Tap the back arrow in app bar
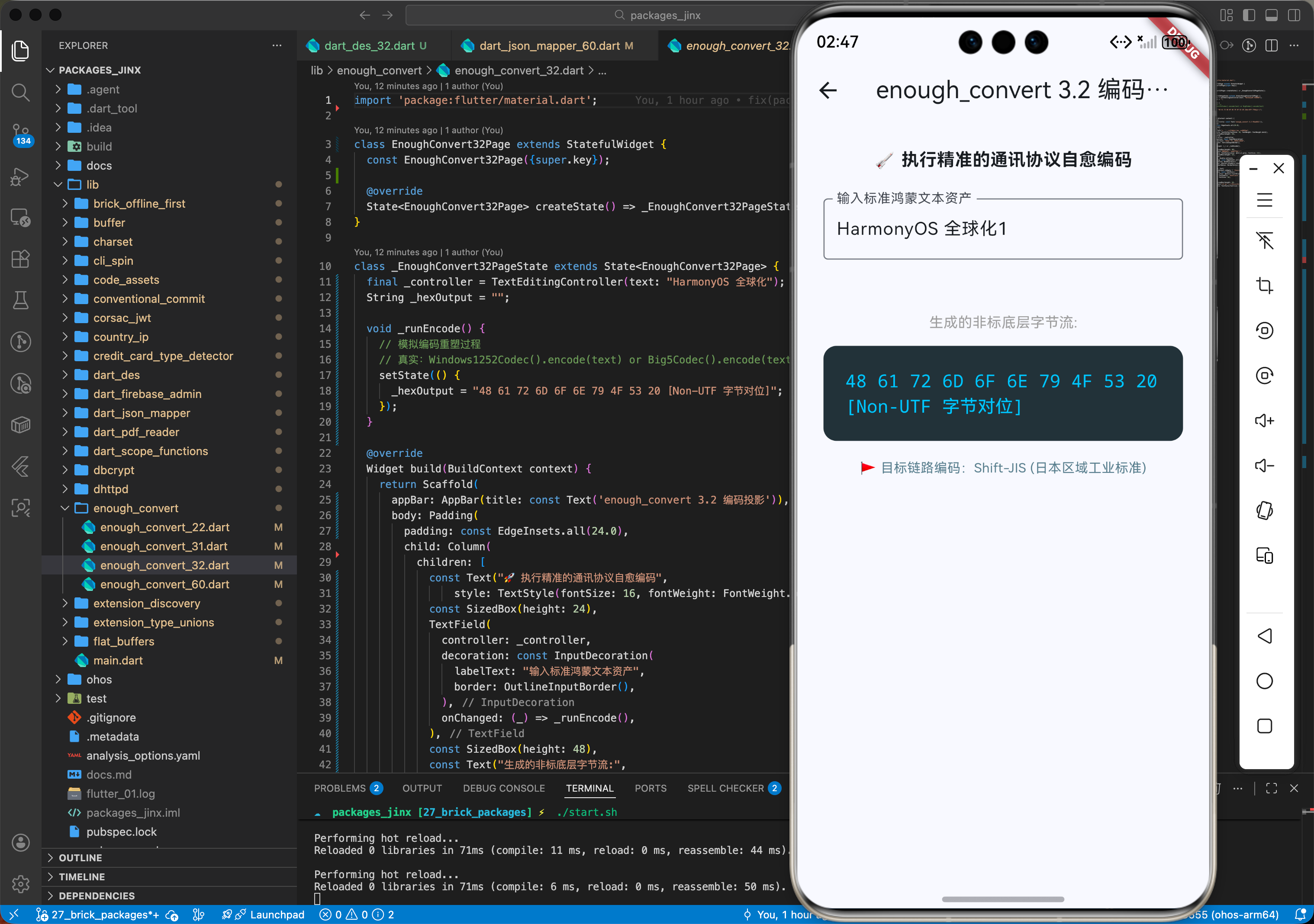The image size is (1314, 924). tap(828, 90)
